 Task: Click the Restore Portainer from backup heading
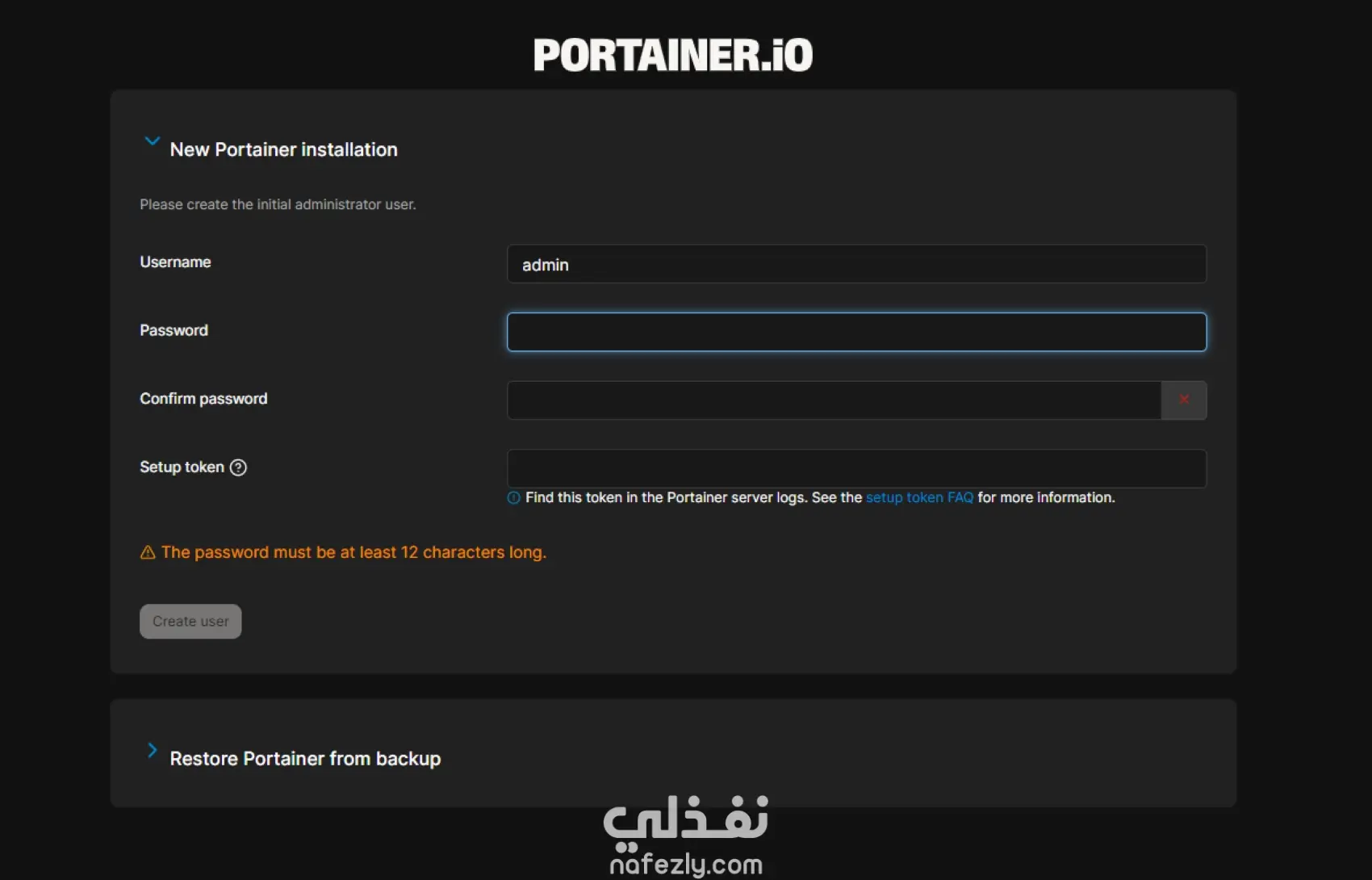305,759
